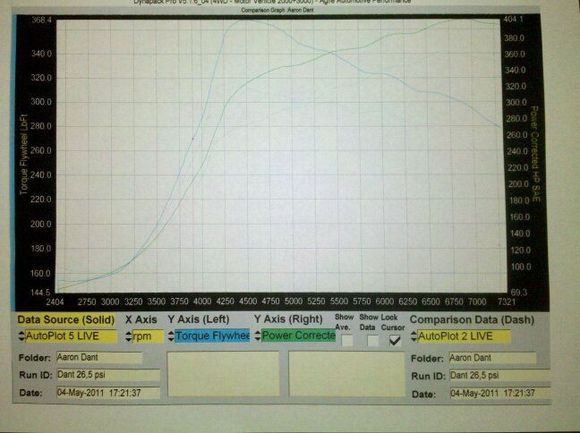Image resolution: width=580 pixels, height=433 pixels.
Task: Change the X Axis rpm selector
Action: [x=148, y=336]
